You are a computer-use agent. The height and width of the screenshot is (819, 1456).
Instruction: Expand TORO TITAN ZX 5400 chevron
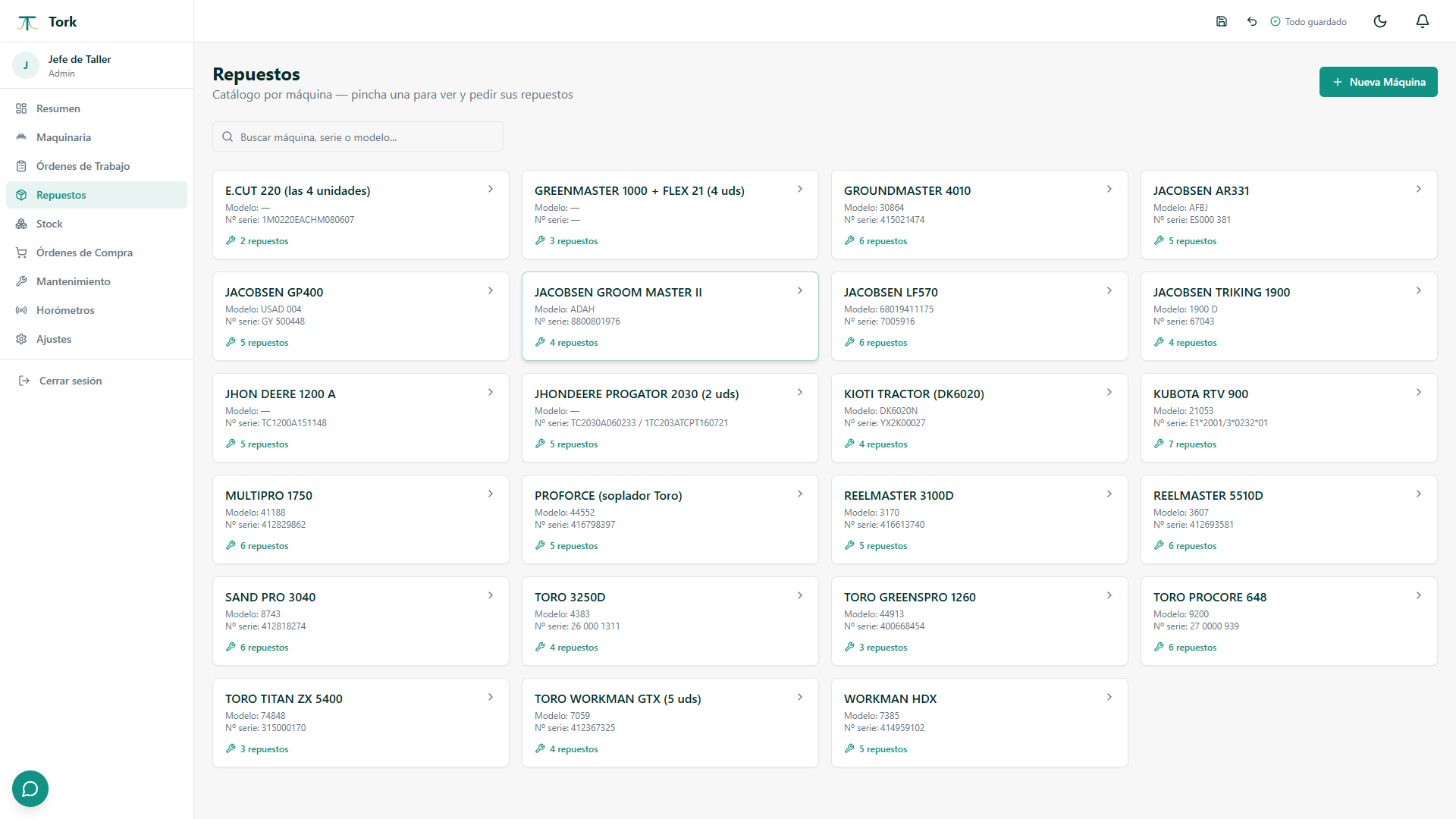[x=491, y=697]
